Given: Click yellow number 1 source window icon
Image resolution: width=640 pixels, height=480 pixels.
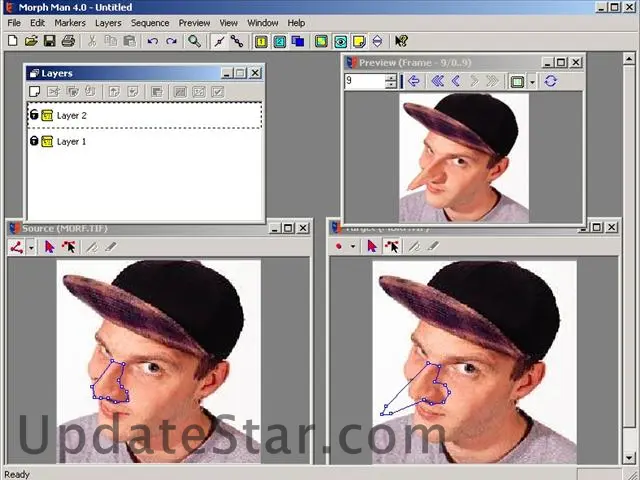Looking at the screenshot, I should (261, 41).
